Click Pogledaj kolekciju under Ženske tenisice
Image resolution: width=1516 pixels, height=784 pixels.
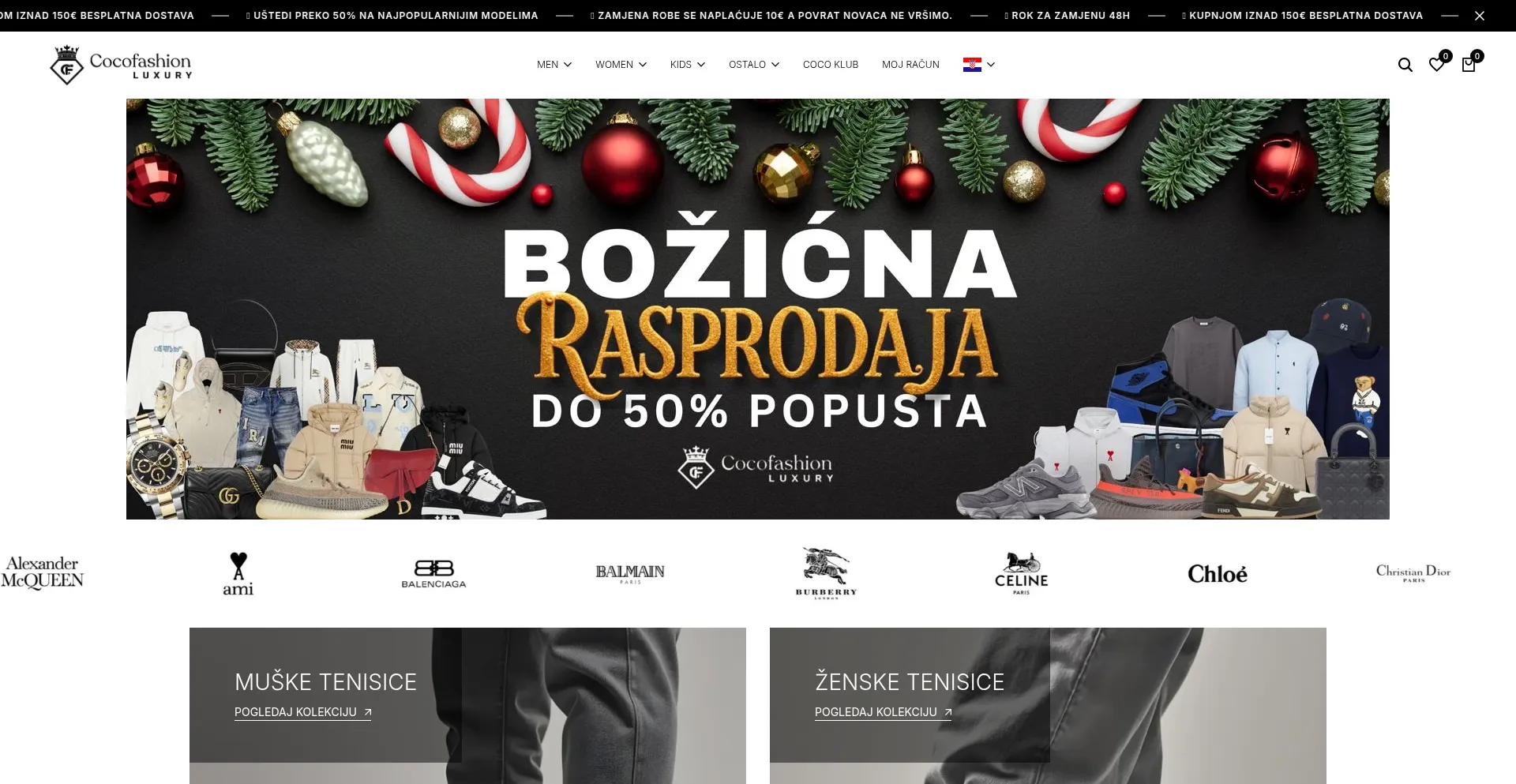click(884, 712)
